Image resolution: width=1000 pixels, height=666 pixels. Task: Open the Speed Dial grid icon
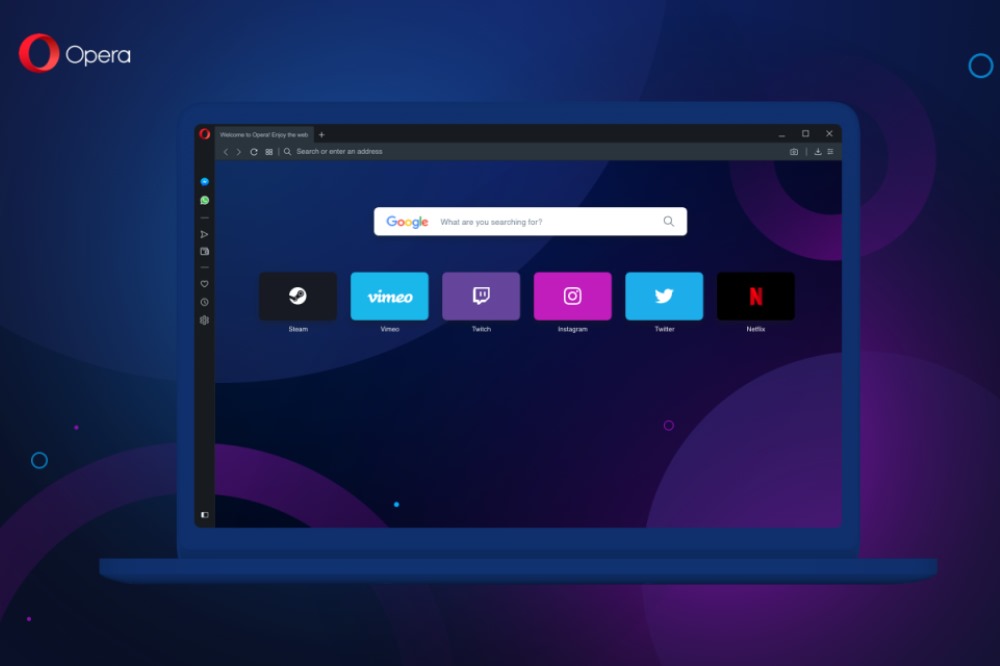coord(269,152)
